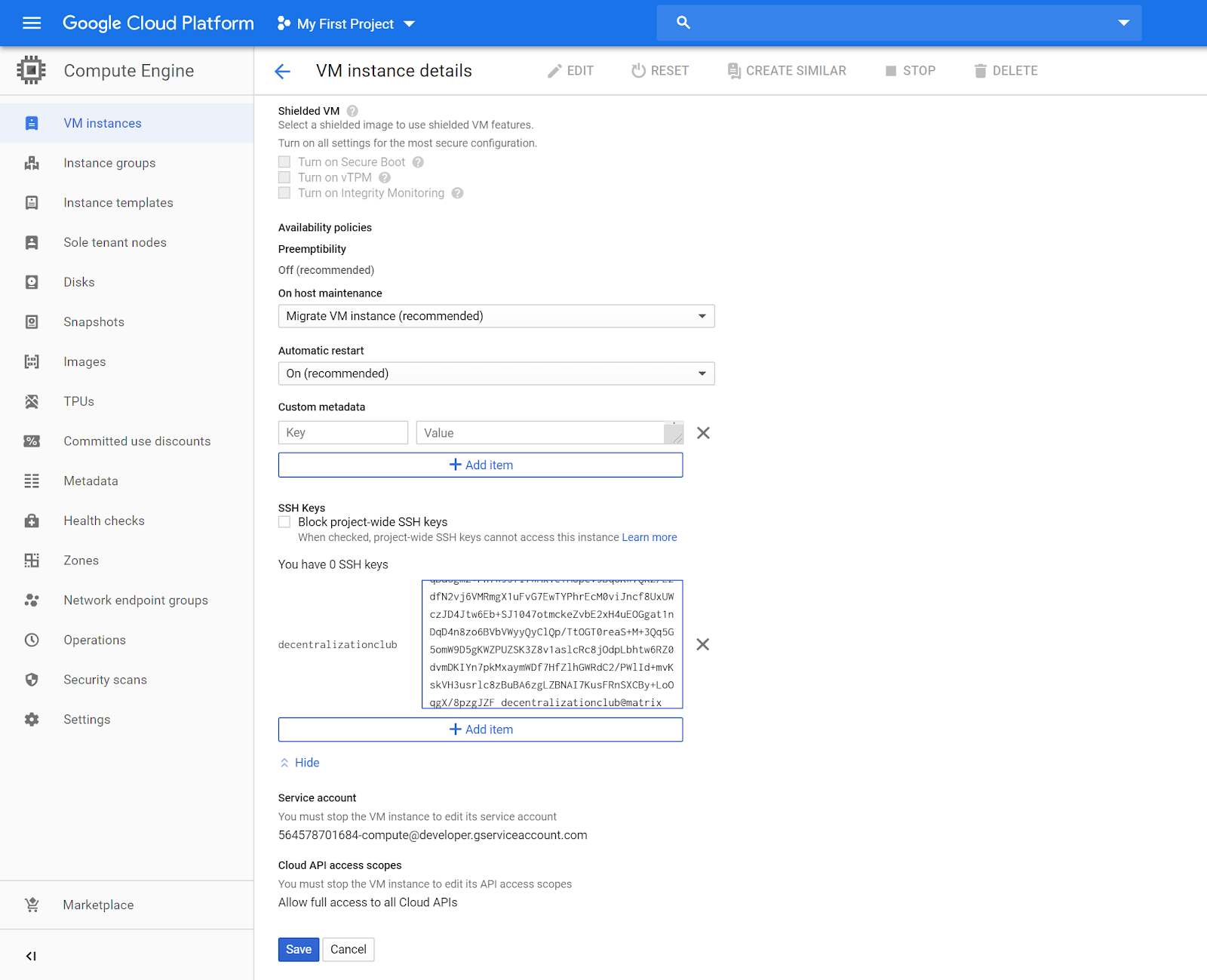Viewport: 1207px width, 980px height.
Task: Open Secure Boot help icon
Action: [x=418, y=162]
